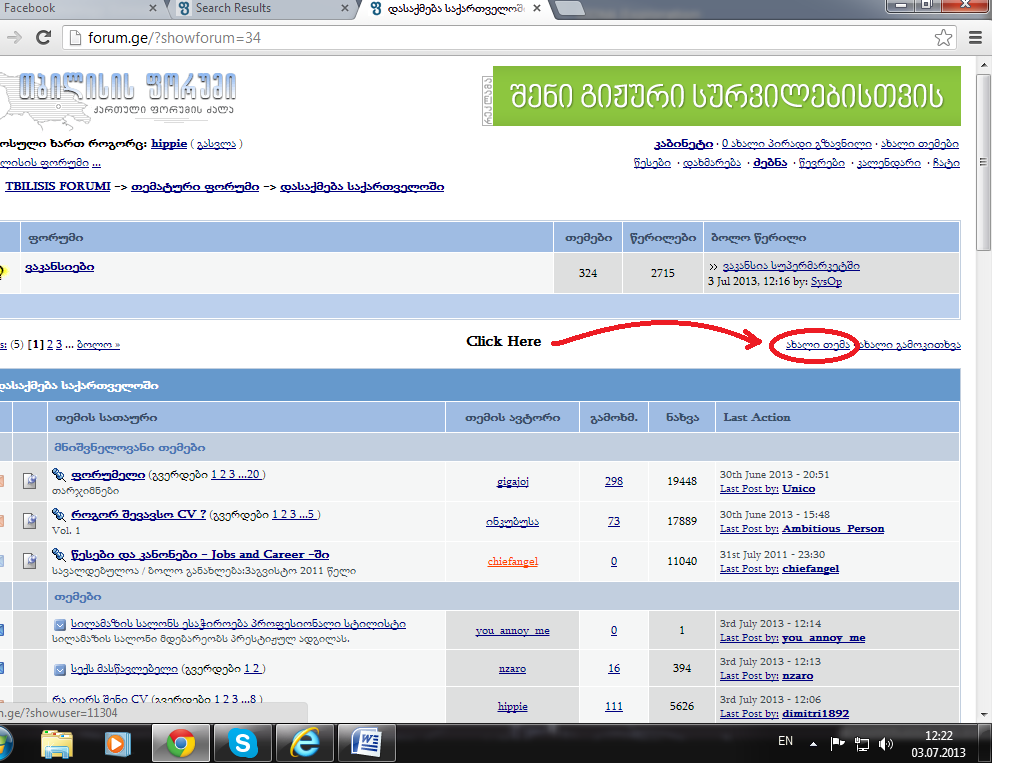This screenshot has width=1024, height=768.
Task: Open nzaro author profile in author column
Action: tap(513, 669)
